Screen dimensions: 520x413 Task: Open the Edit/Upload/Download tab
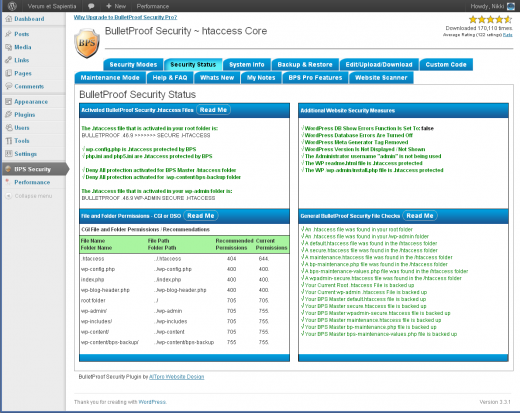(379, 65)
